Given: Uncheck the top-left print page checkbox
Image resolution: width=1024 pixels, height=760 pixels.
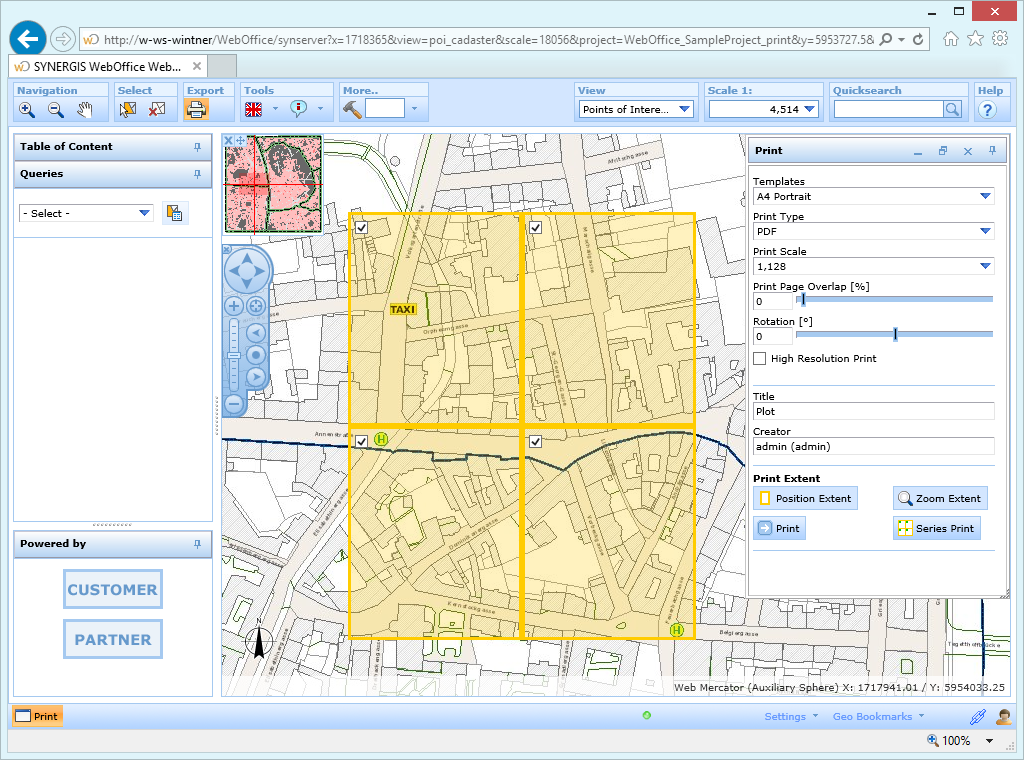Looking at the screenshot, I should point(362,228).
